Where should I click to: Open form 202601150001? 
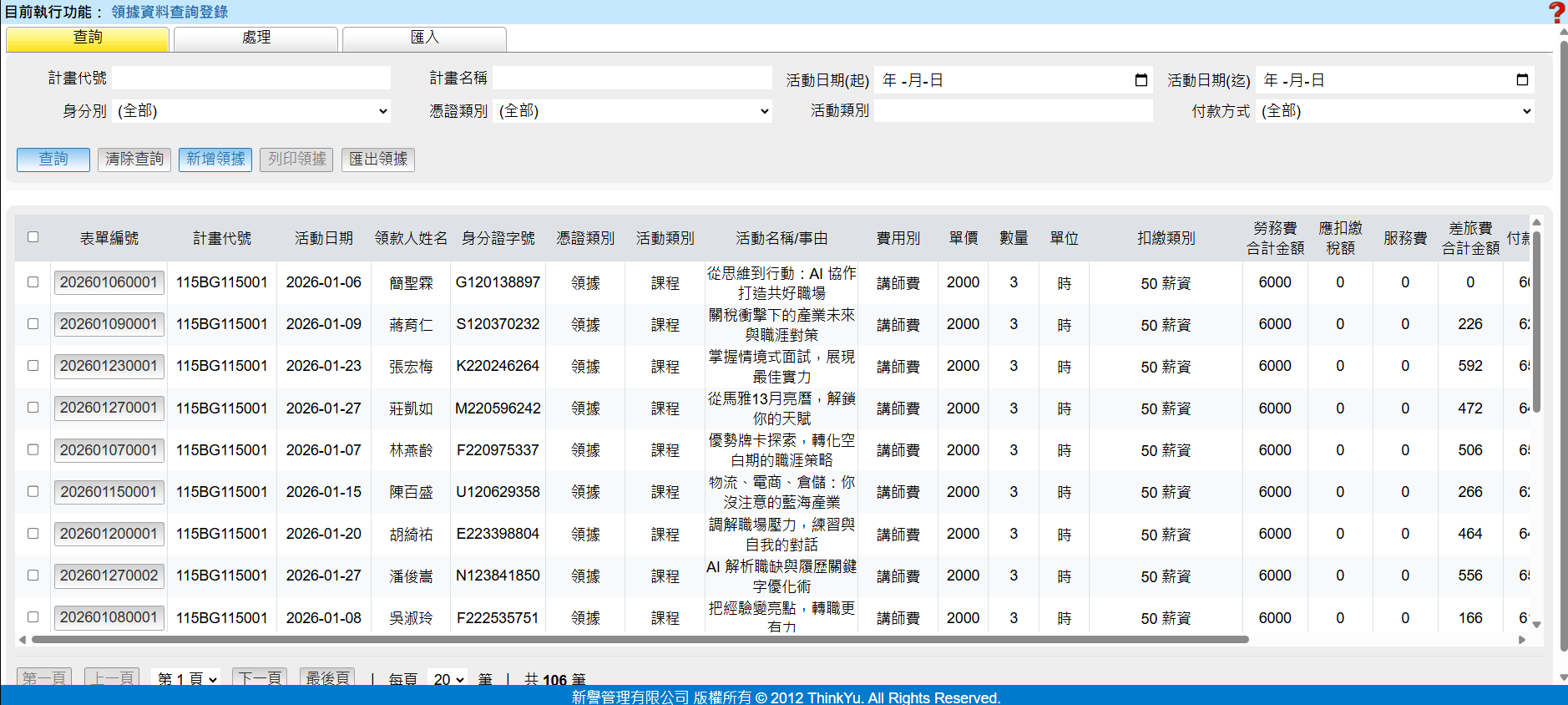pos(109,492)
